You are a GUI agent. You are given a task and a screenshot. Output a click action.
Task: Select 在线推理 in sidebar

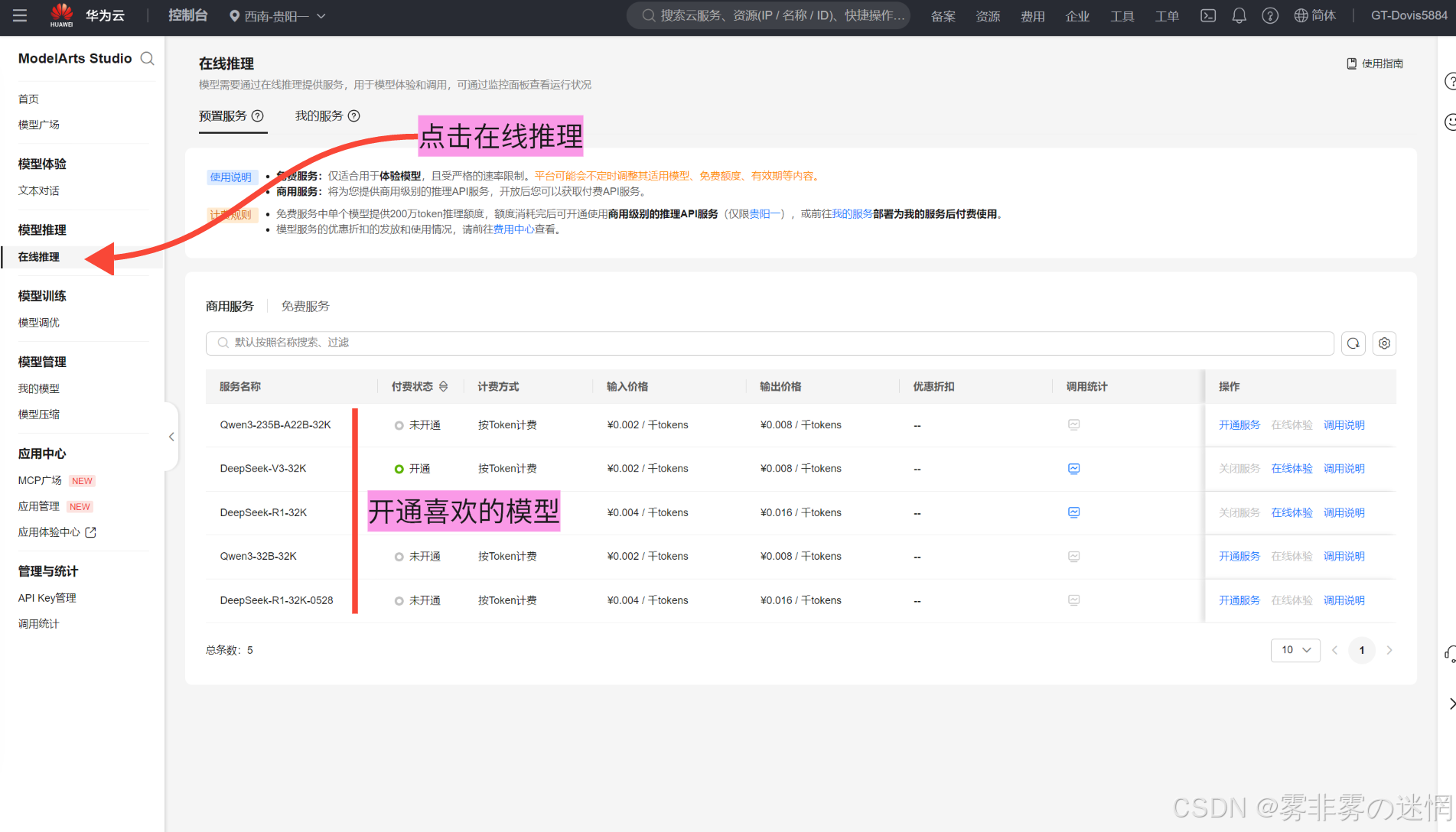pos(39,257)
